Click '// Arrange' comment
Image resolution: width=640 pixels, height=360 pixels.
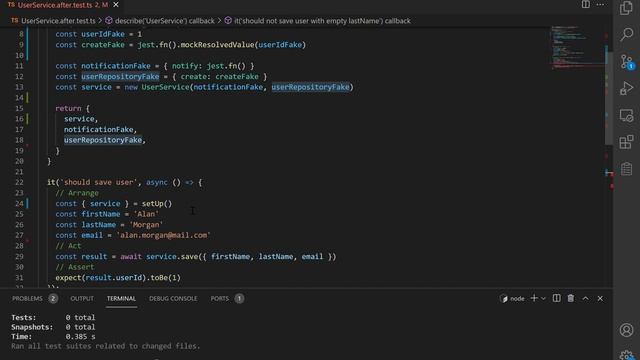[77, 193]
